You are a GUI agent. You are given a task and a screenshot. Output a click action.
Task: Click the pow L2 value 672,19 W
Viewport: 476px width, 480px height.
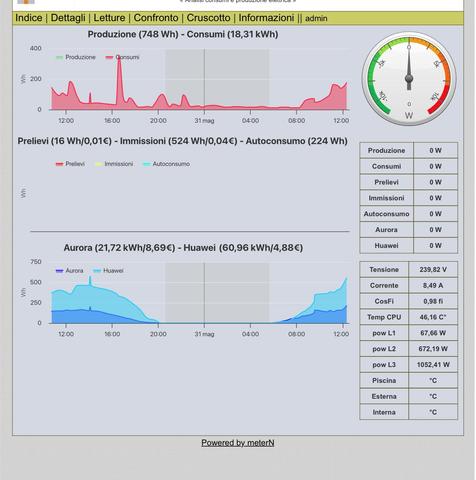pos(433,349)
